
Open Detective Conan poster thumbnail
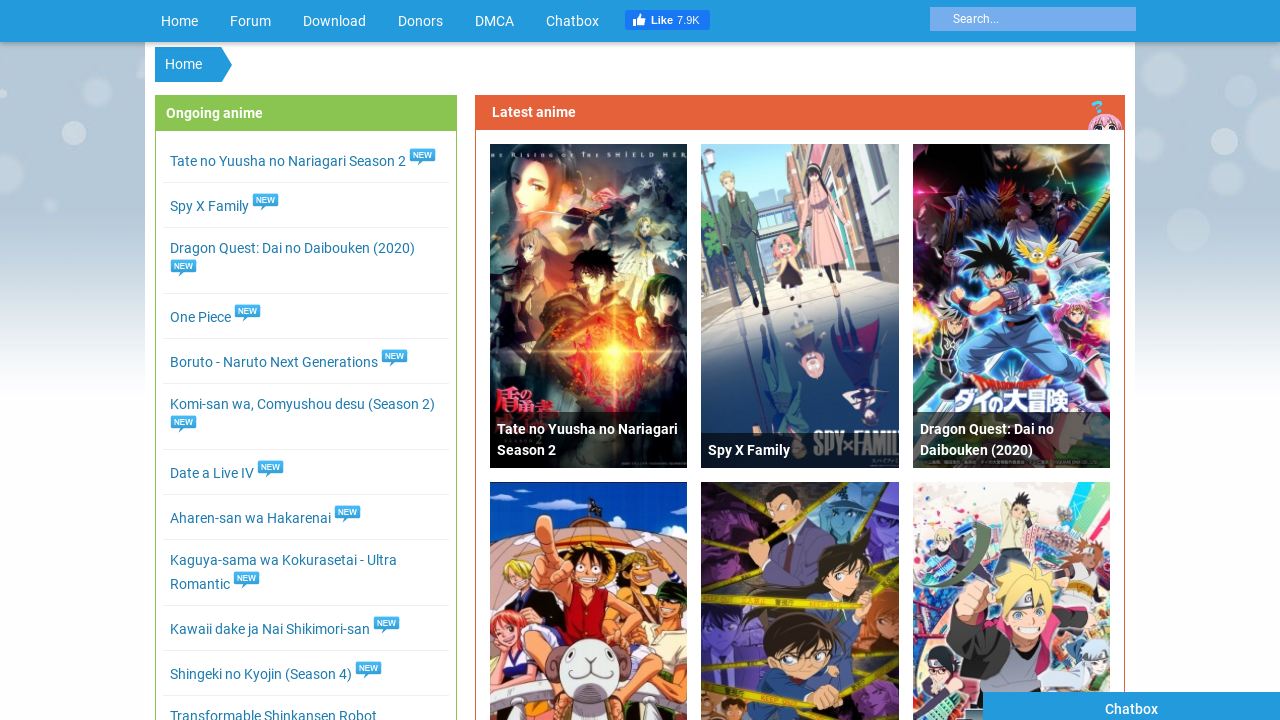tap(800, 601)
